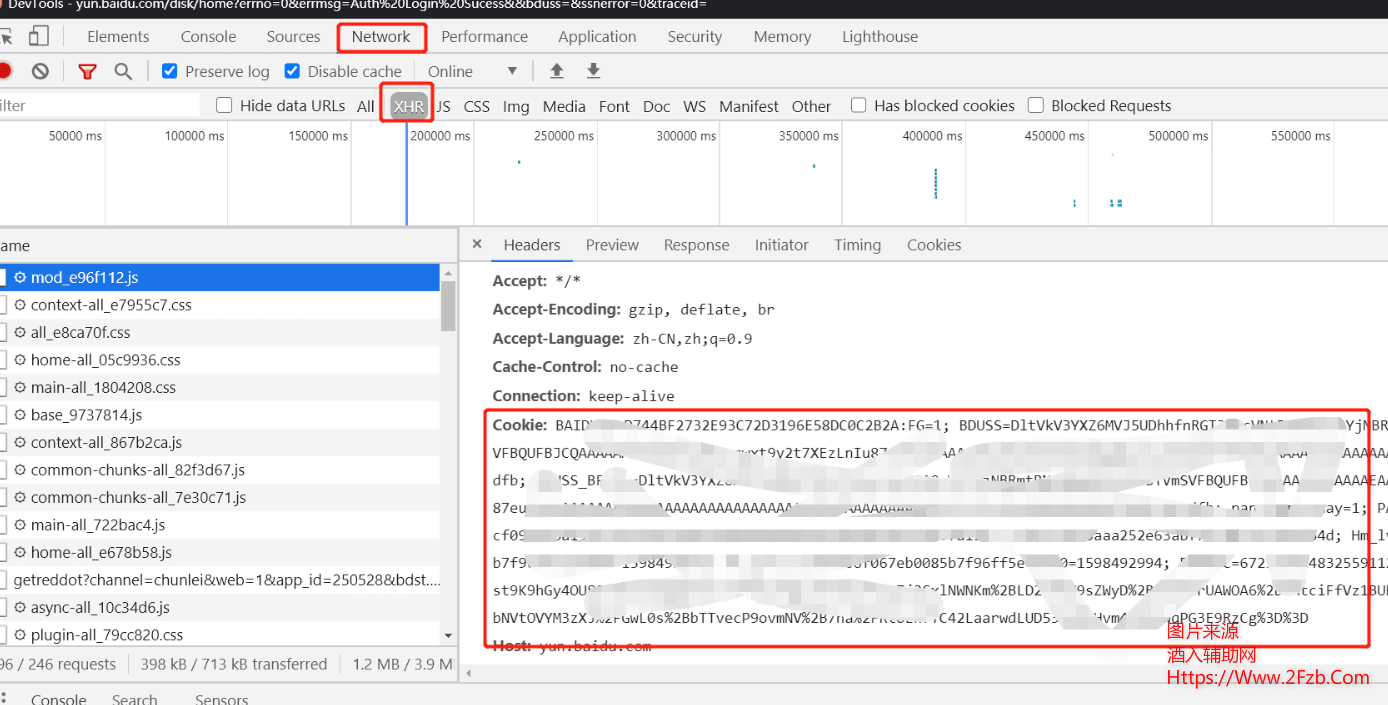The width and height of the screenshot is (1388, 705).
Task: Filter requests by JS type
Action: (x=443, y=106)
